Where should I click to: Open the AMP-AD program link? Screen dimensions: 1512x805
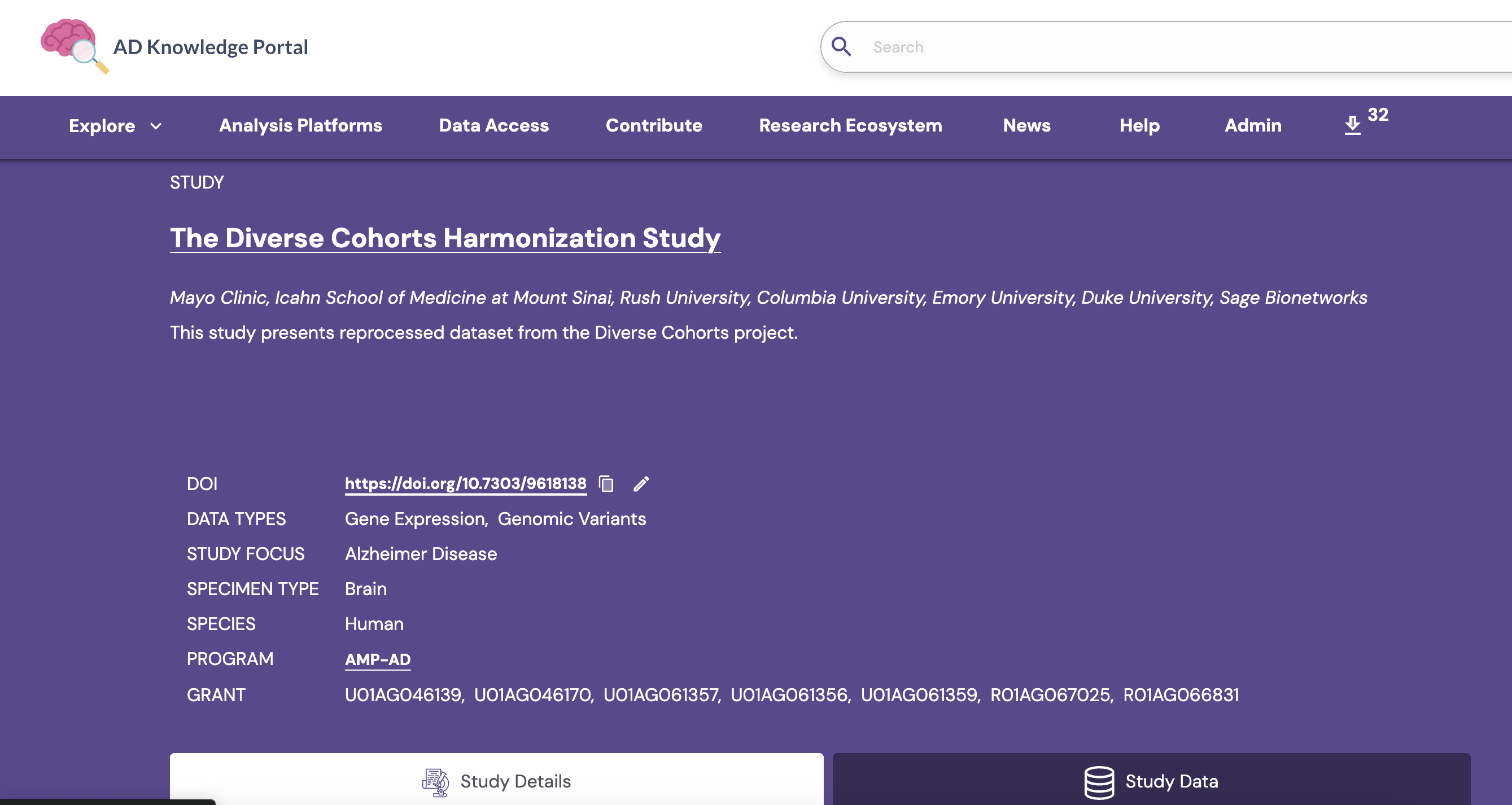(x=378, y=659)
